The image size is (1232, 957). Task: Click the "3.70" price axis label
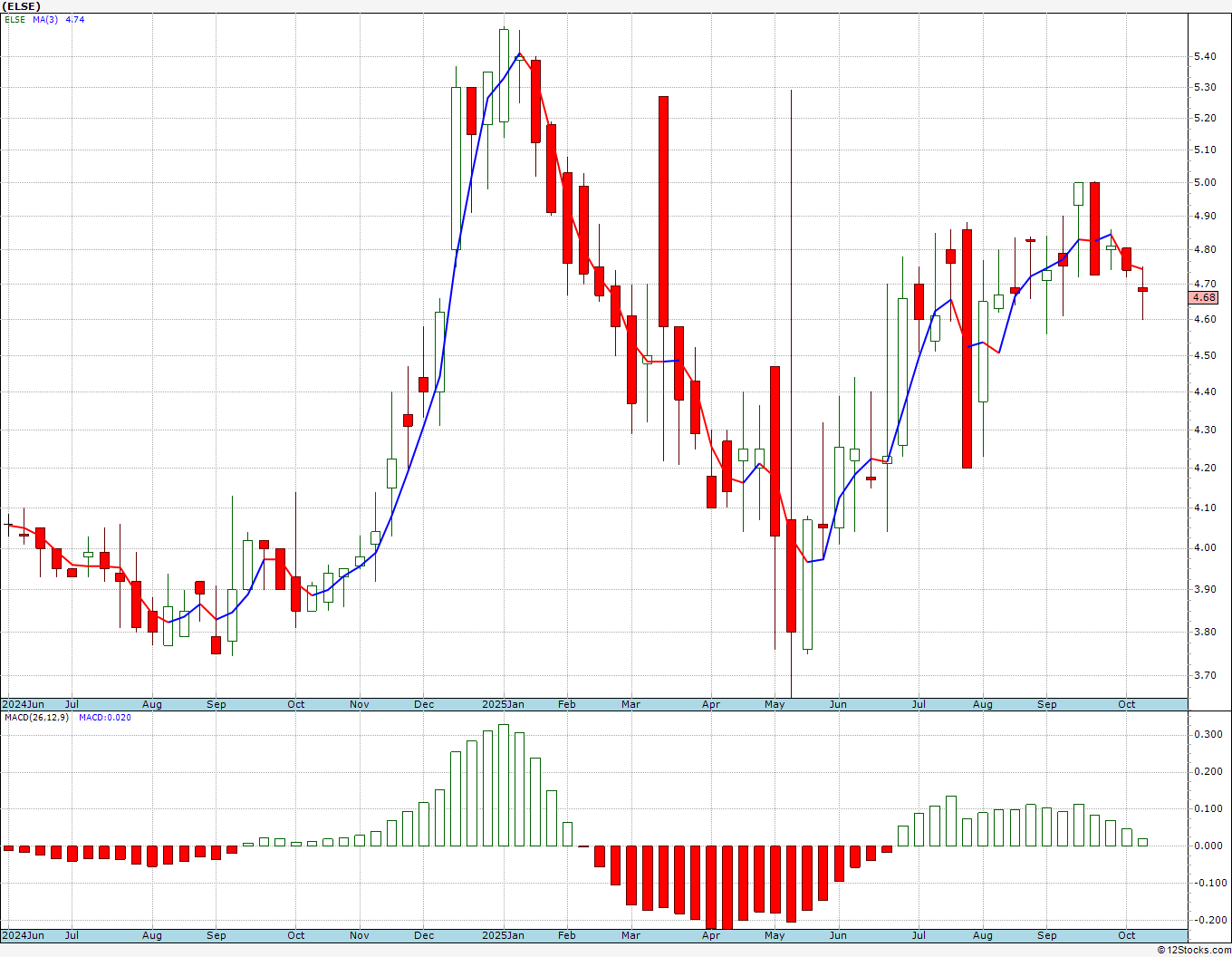click(1205, 675)
